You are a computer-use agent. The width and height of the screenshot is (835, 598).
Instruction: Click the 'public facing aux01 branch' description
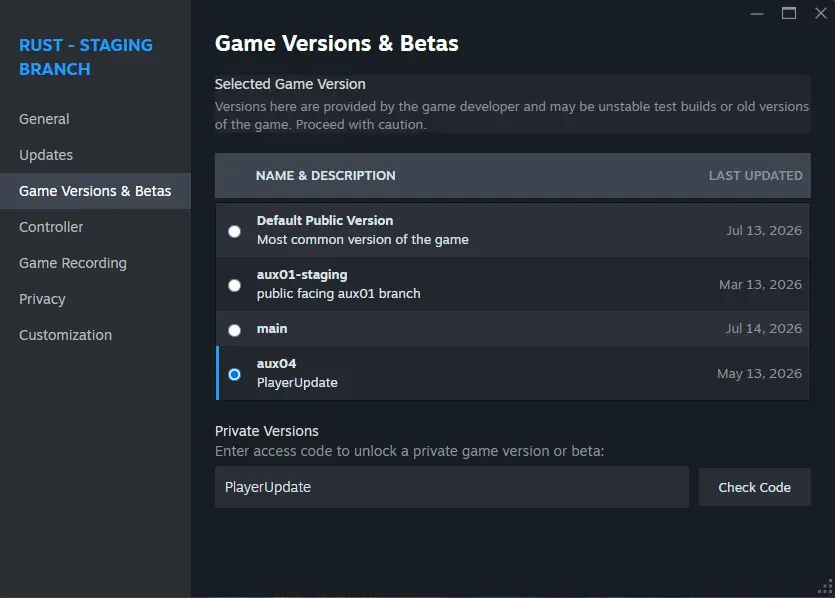(x=339, y=293)
